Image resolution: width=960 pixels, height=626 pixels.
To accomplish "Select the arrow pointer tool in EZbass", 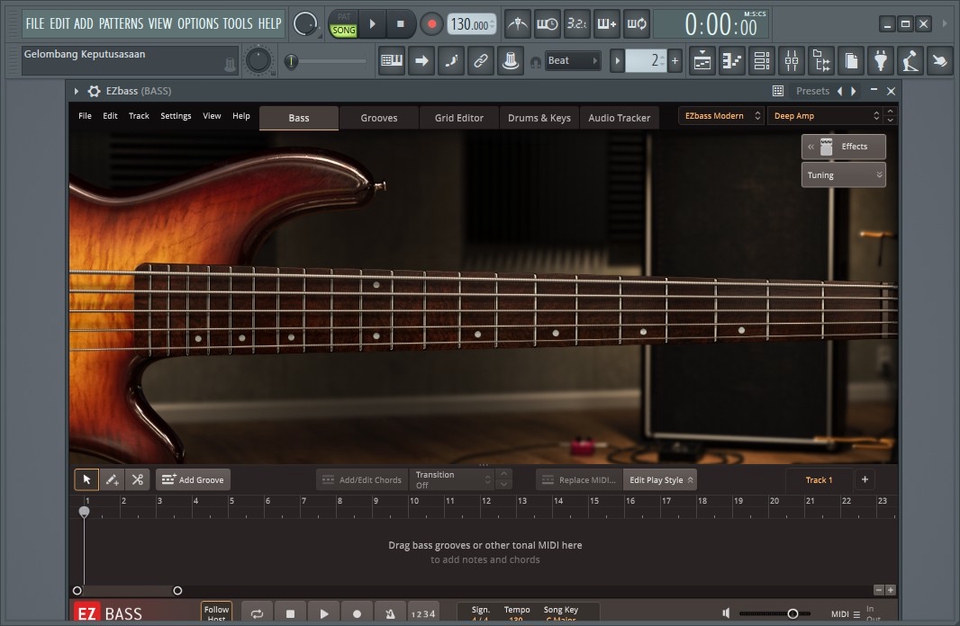I will [86, 479].
